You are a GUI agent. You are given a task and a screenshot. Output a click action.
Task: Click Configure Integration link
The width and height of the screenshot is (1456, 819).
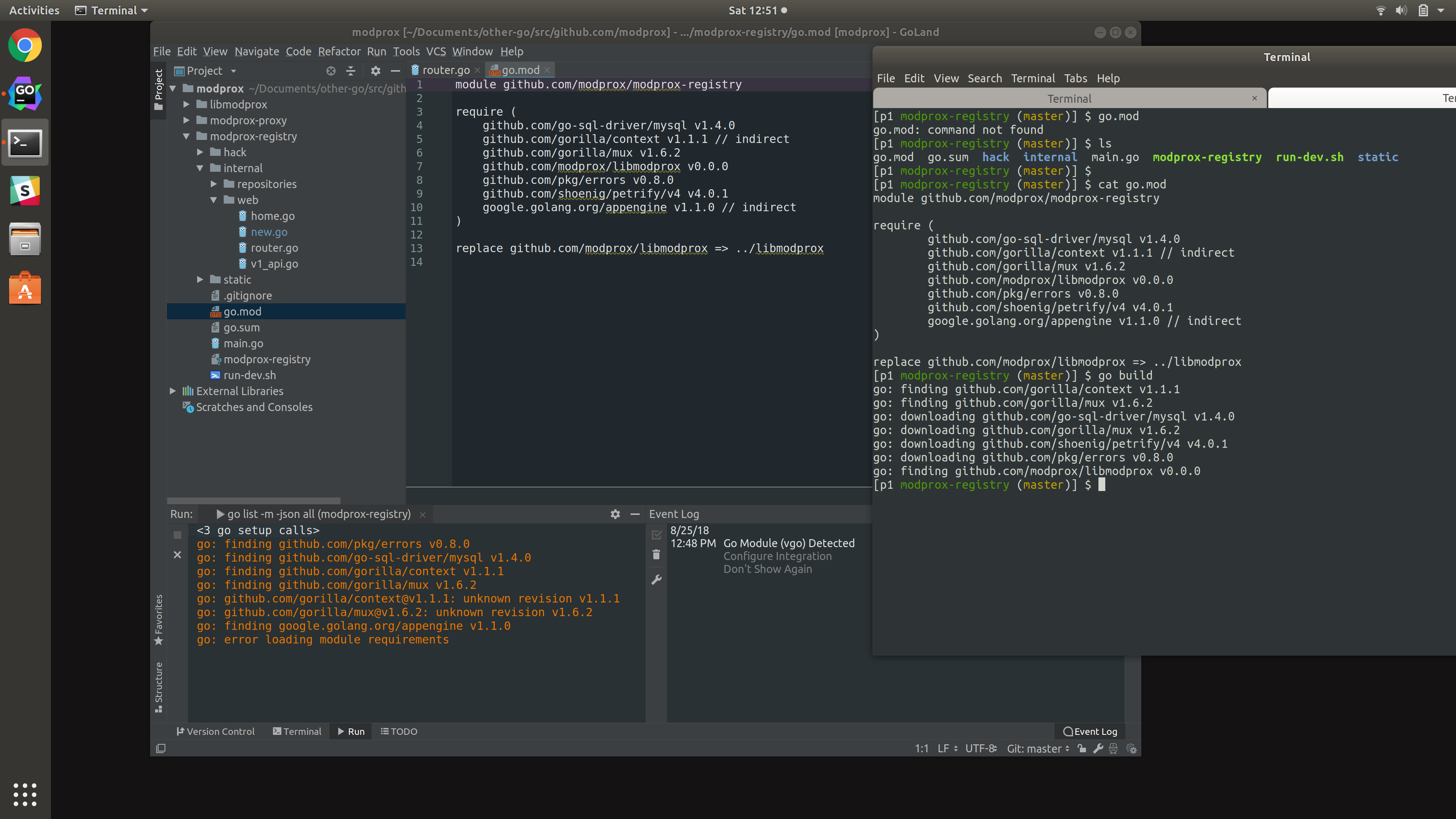(778, 556)
